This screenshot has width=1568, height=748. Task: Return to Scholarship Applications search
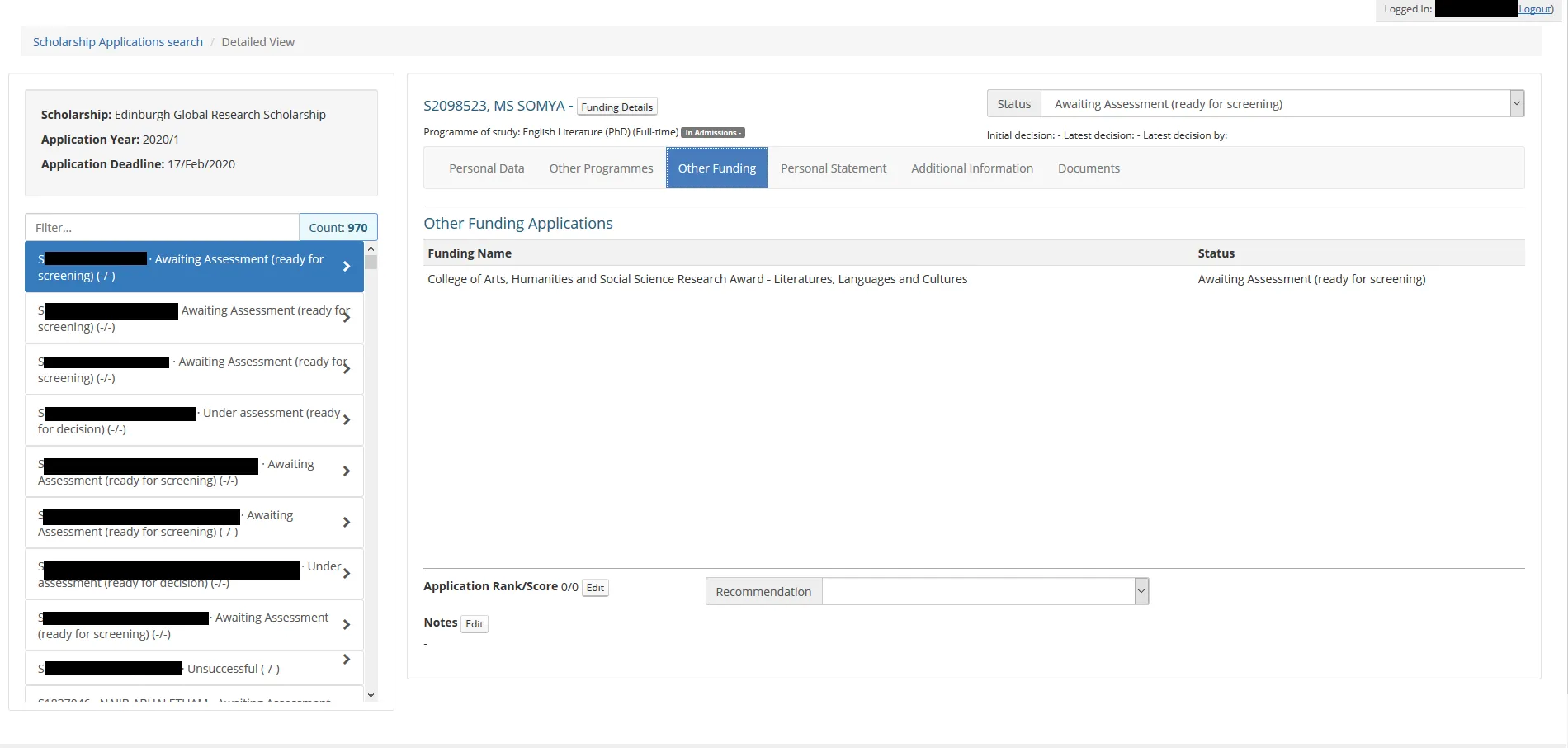(117, 42)
